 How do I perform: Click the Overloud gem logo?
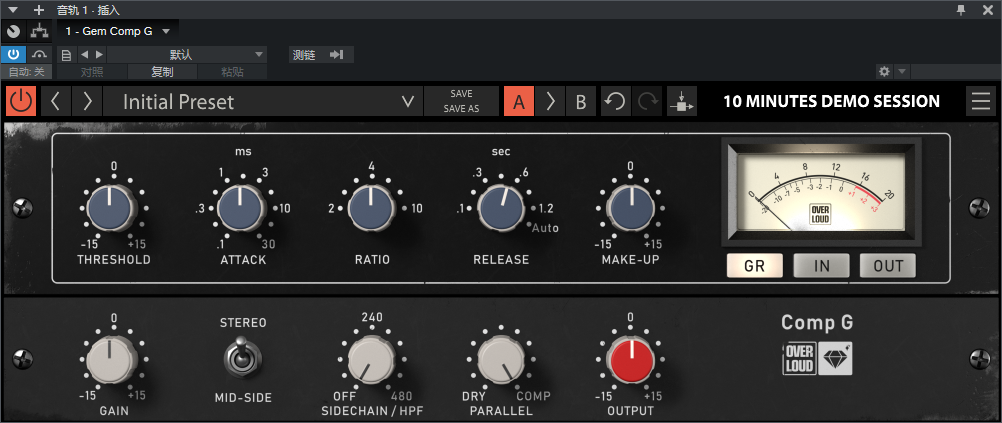click(x=835, y=359)
